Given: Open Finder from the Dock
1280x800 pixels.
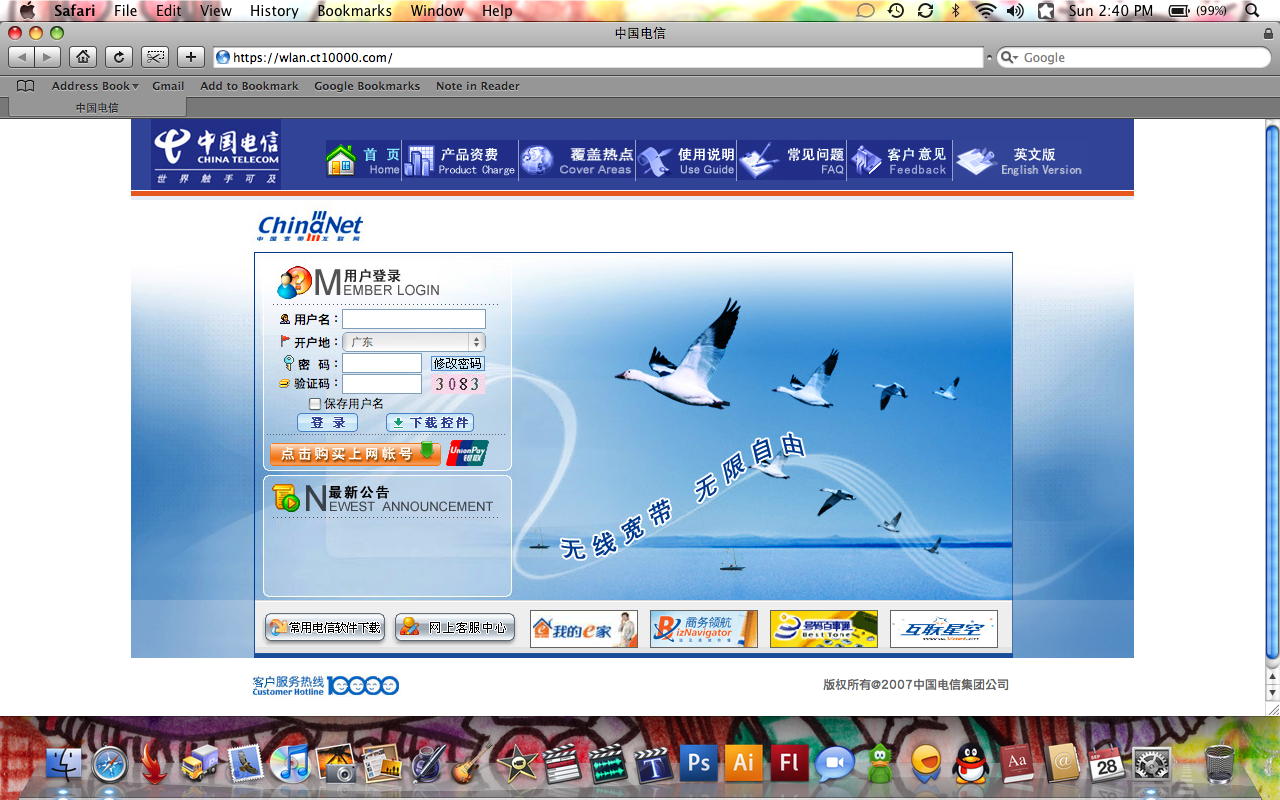Looking at the screenshot, I should tap(65, 764).
